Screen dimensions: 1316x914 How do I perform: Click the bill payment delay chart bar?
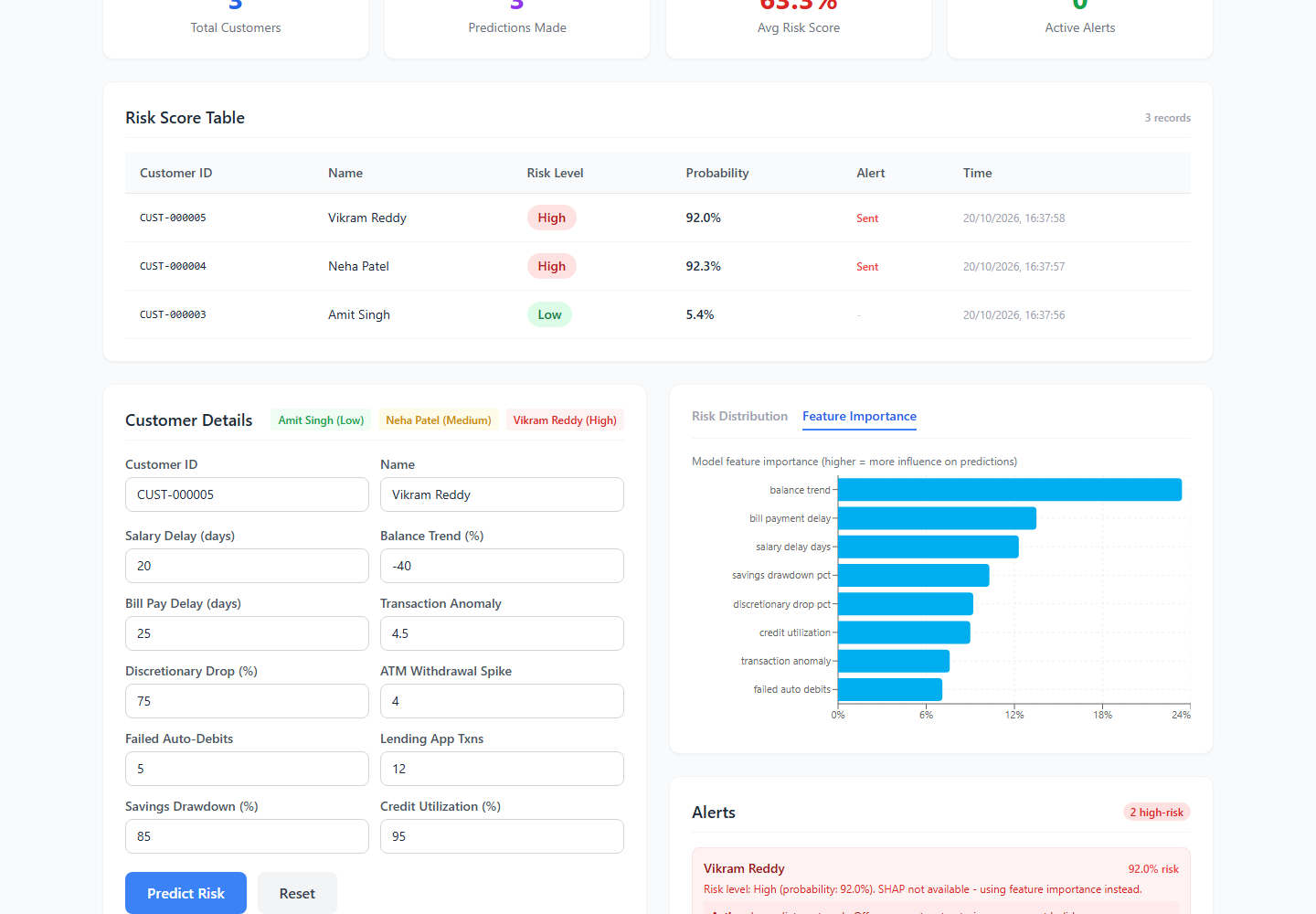click(x=937, y=518)
